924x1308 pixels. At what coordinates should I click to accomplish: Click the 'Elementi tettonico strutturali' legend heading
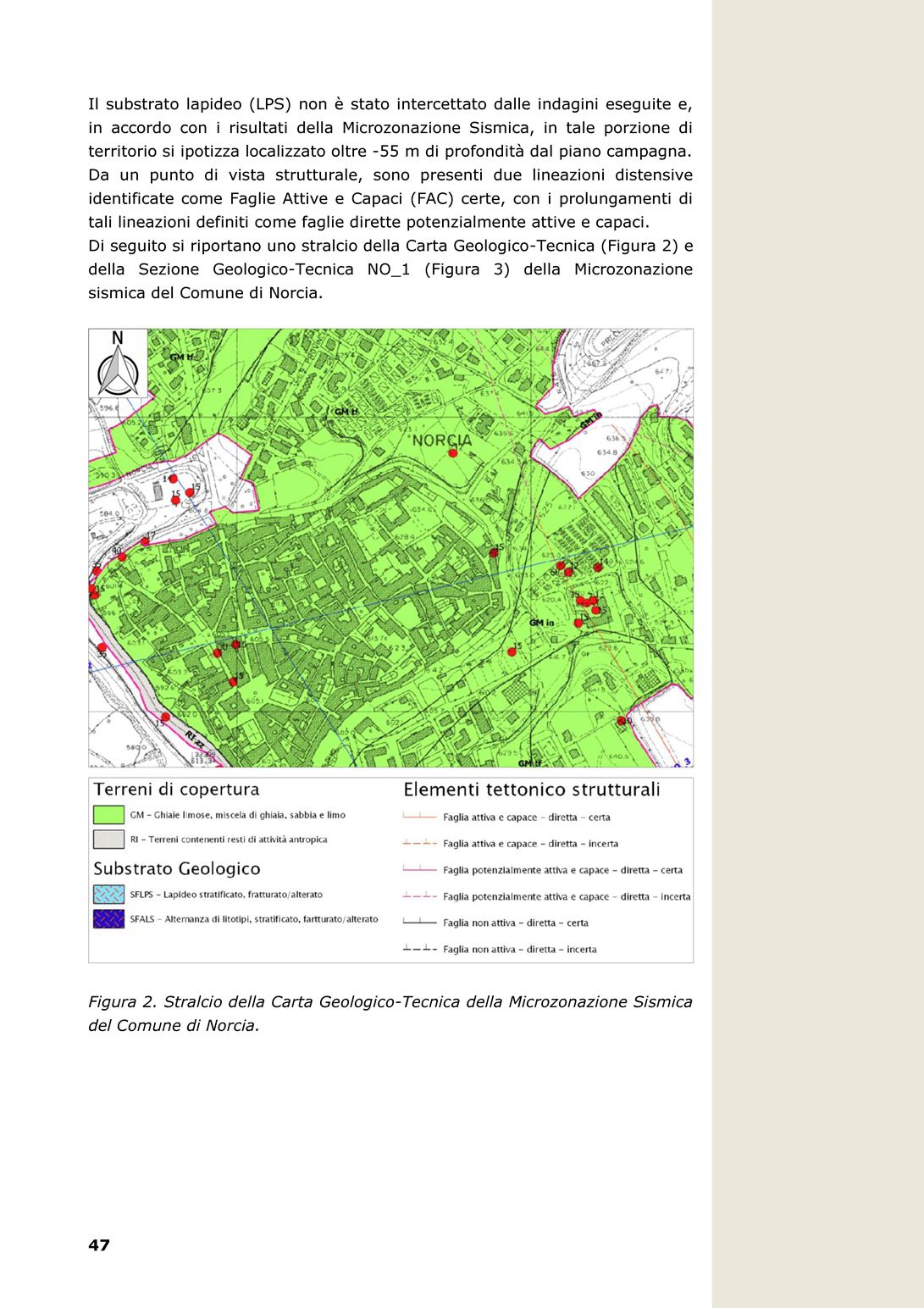pos(532,790)
